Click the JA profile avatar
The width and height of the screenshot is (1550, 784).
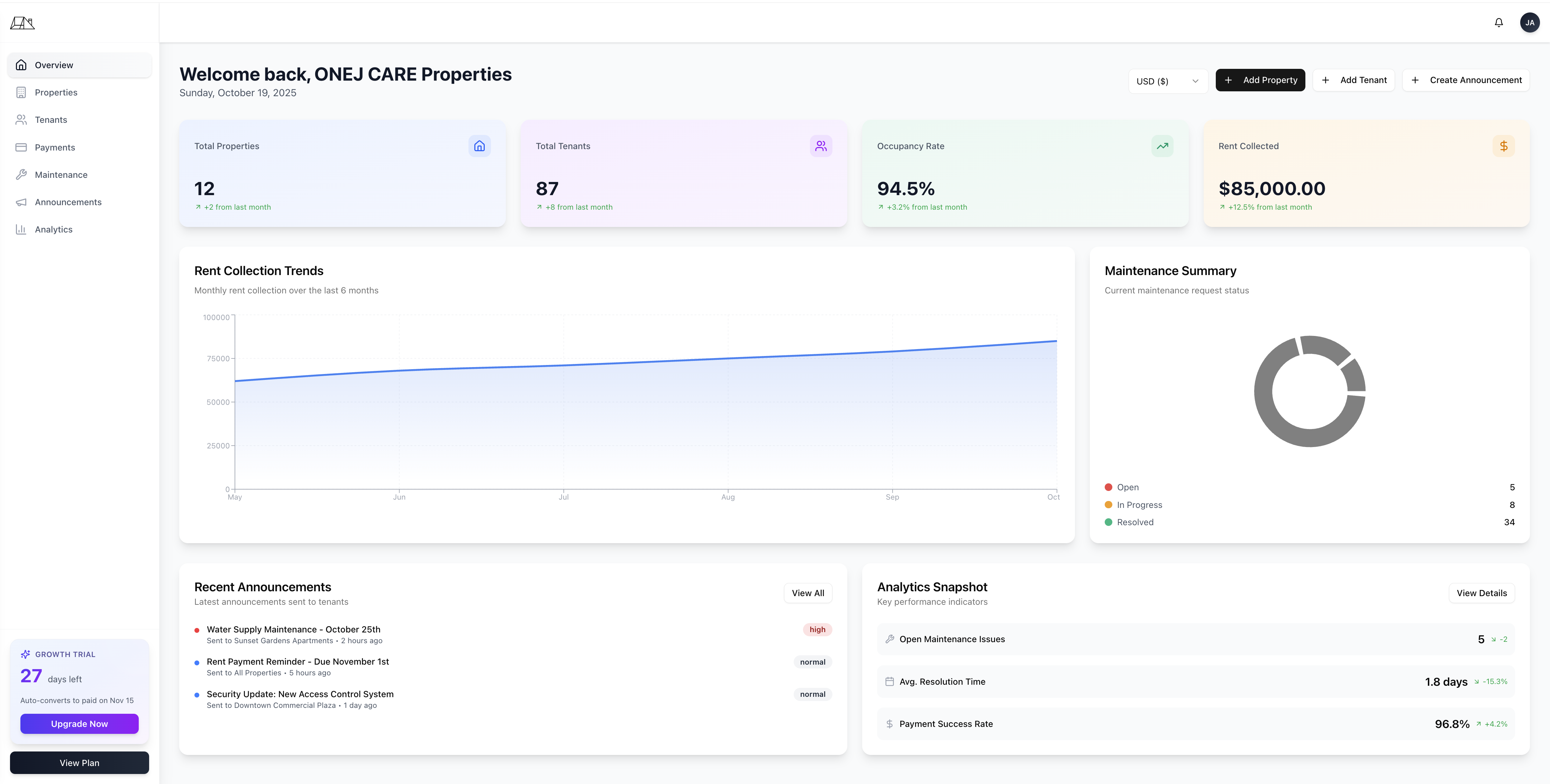click(x=1530, y=22)
